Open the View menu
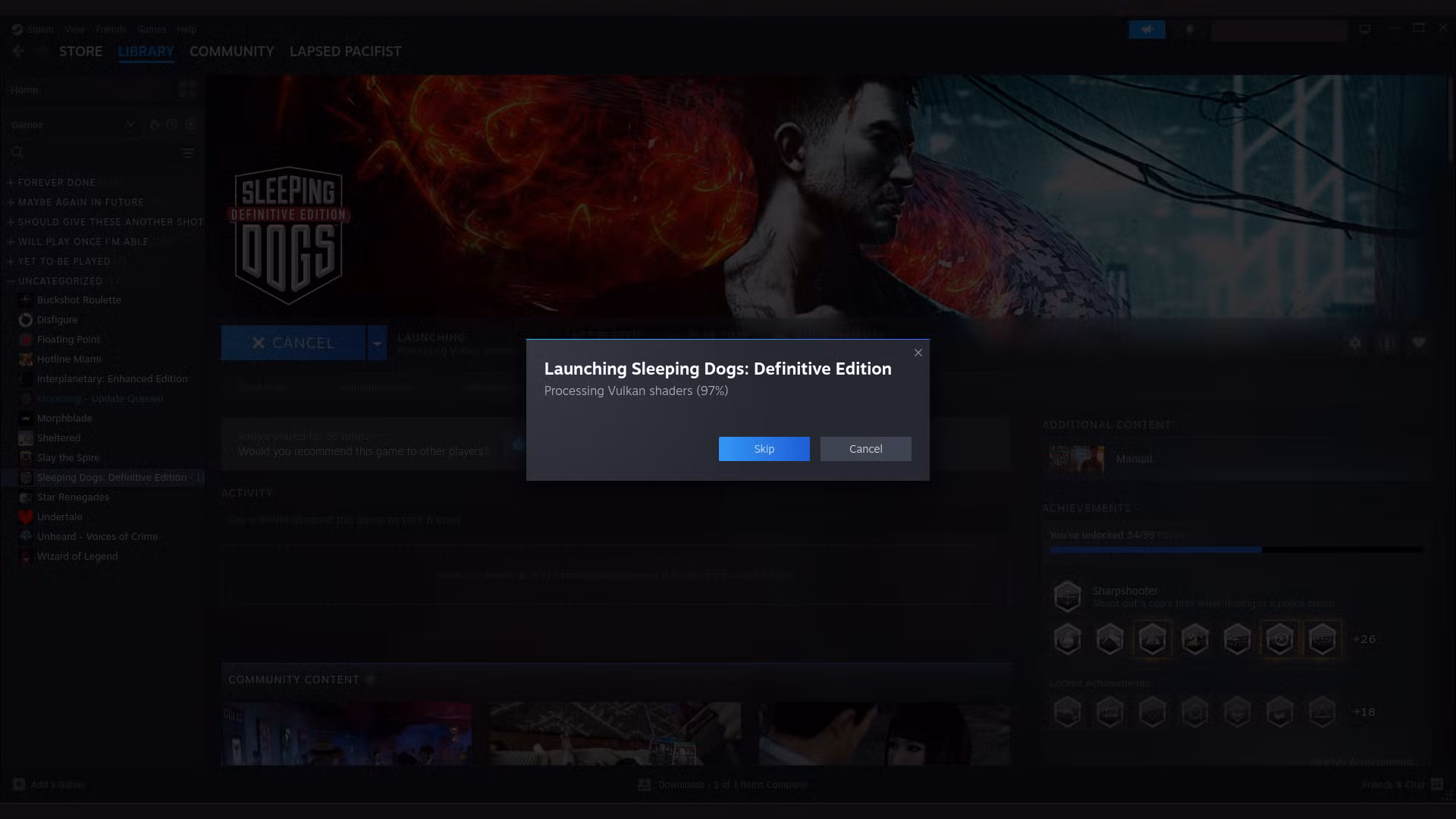The width and height of the screenshot is (1456, 819). [x=74, y=30]
